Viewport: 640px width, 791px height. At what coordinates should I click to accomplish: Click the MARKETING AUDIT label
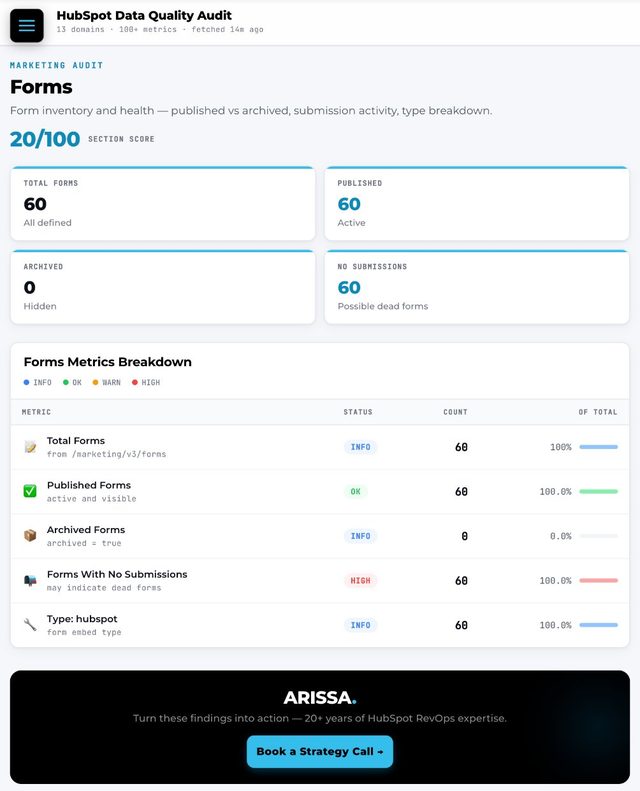[56, 65]
